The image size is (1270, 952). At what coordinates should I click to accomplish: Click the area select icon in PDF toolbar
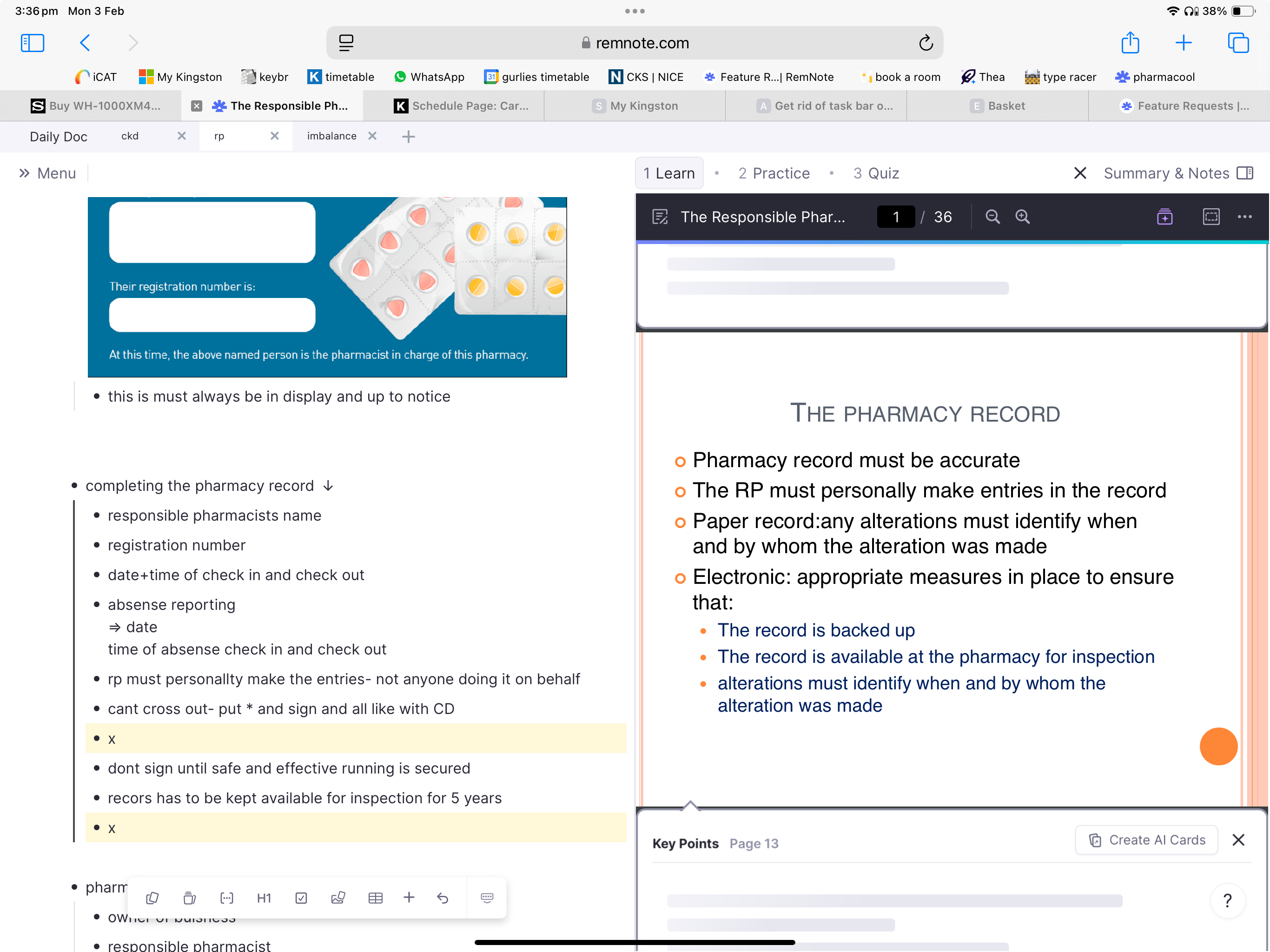tap(1211, 217)
